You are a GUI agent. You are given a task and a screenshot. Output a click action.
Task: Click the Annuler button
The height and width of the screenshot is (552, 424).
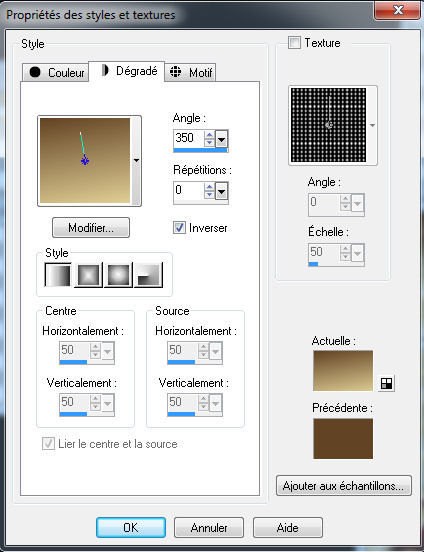209,527
